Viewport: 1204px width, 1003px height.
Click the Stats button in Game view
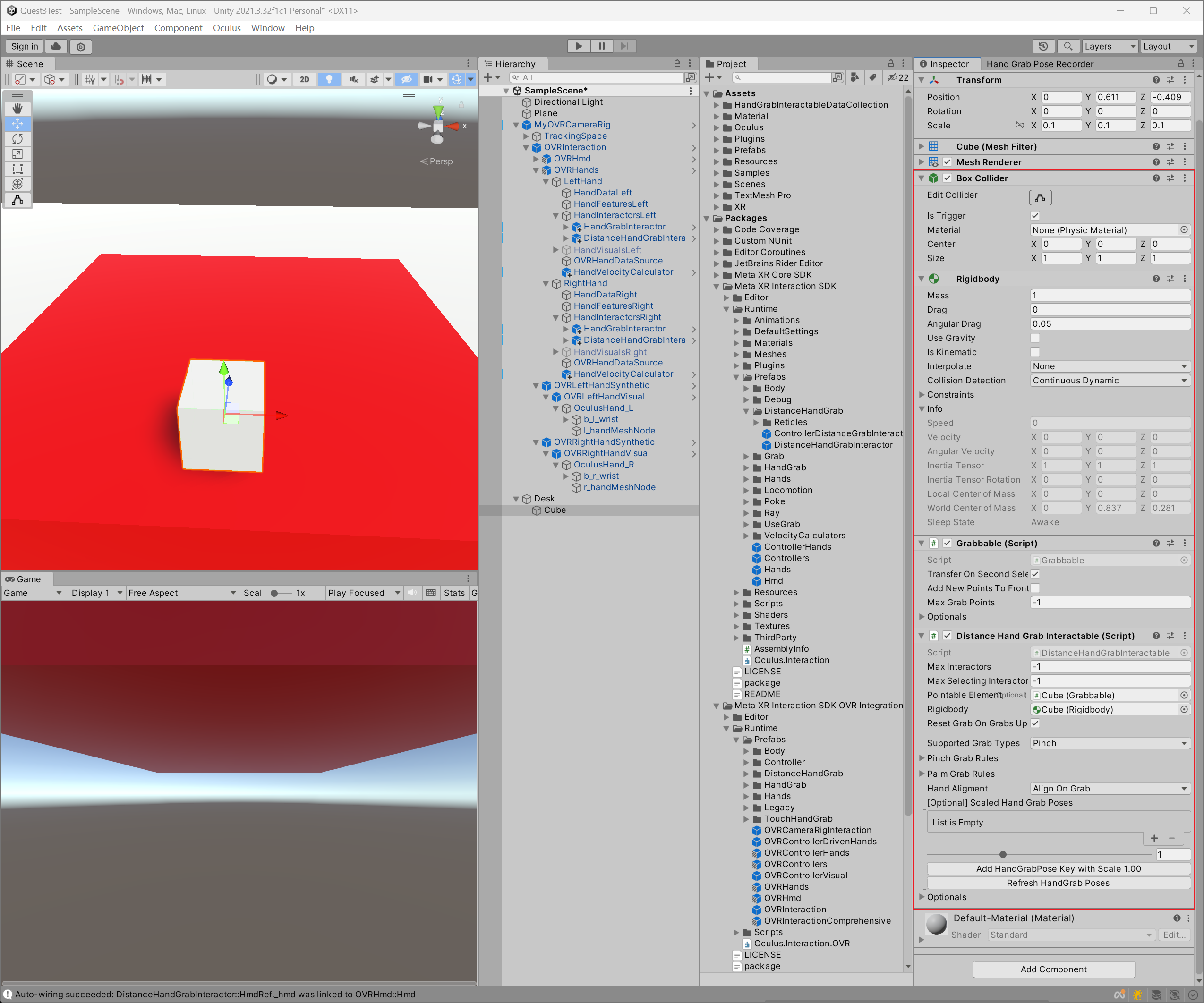pos(453,593)
